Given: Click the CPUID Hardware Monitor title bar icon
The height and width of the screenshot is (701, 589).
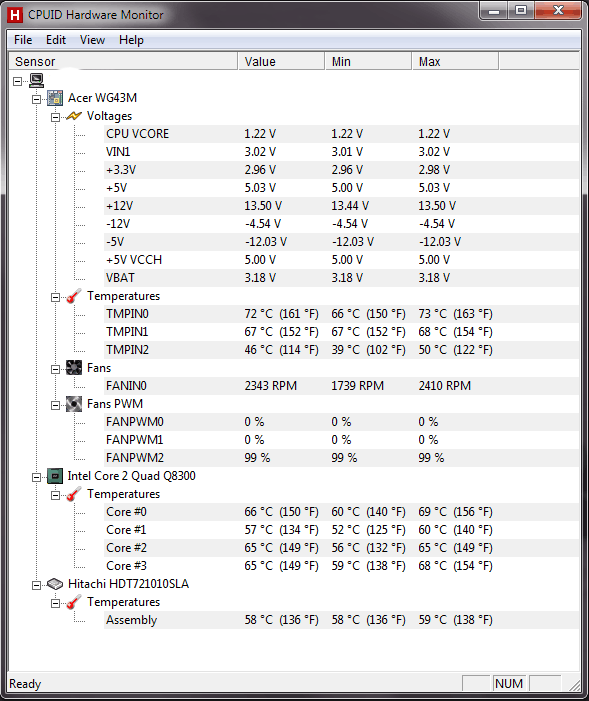Looking at the screenshot, I should click(15, 15).
